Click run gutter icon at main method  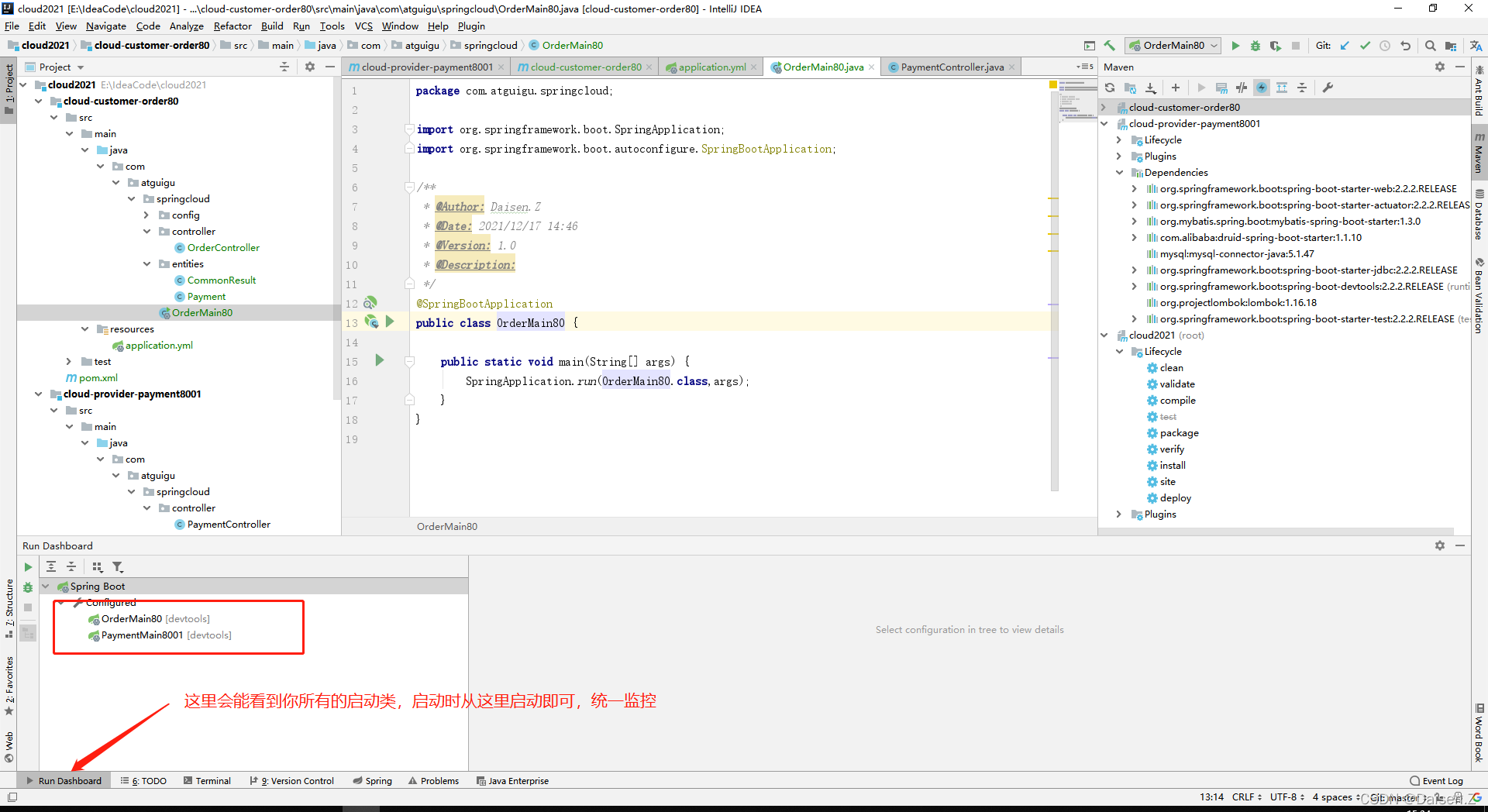click(380, 360)
